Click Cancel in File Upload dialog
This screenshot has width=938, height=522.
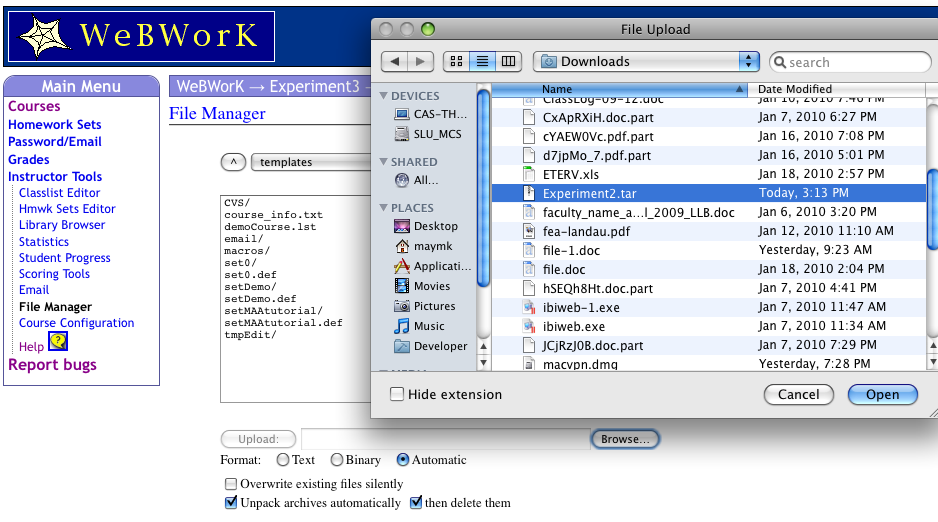pos(799,394)
